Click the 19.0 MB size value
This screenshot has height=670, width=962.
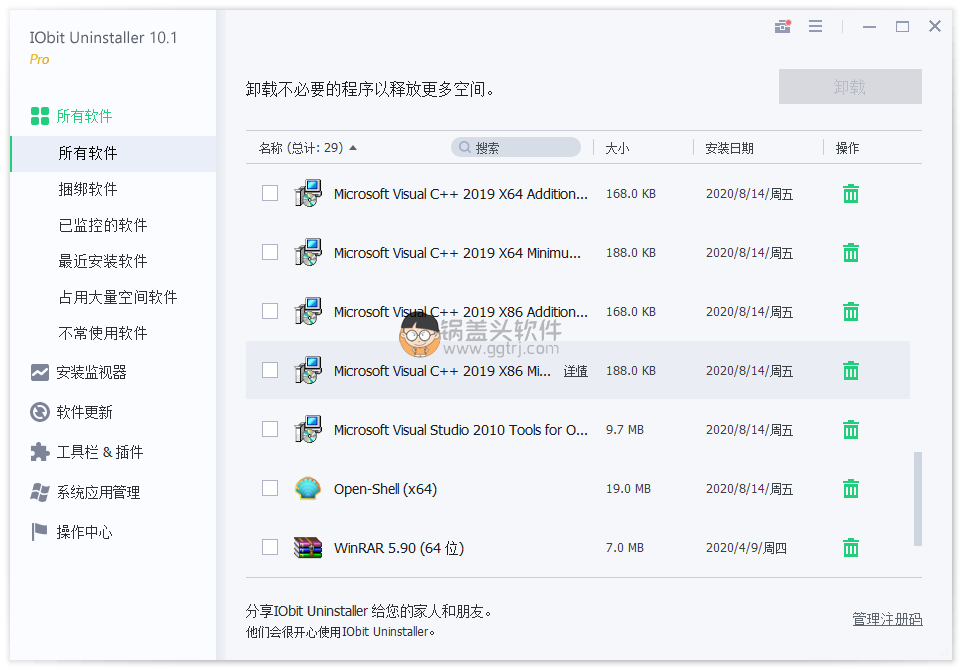tap(628, 488)
